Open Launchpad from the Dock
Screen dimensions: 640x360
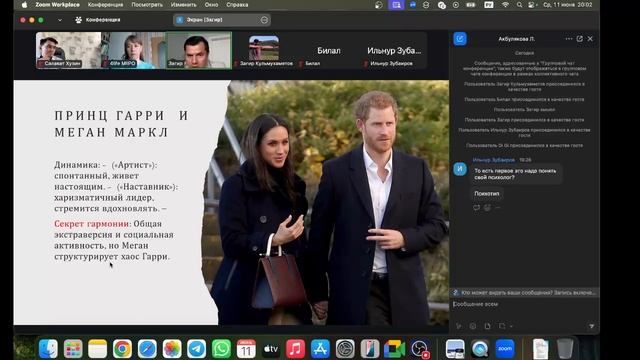coord(73,349)
